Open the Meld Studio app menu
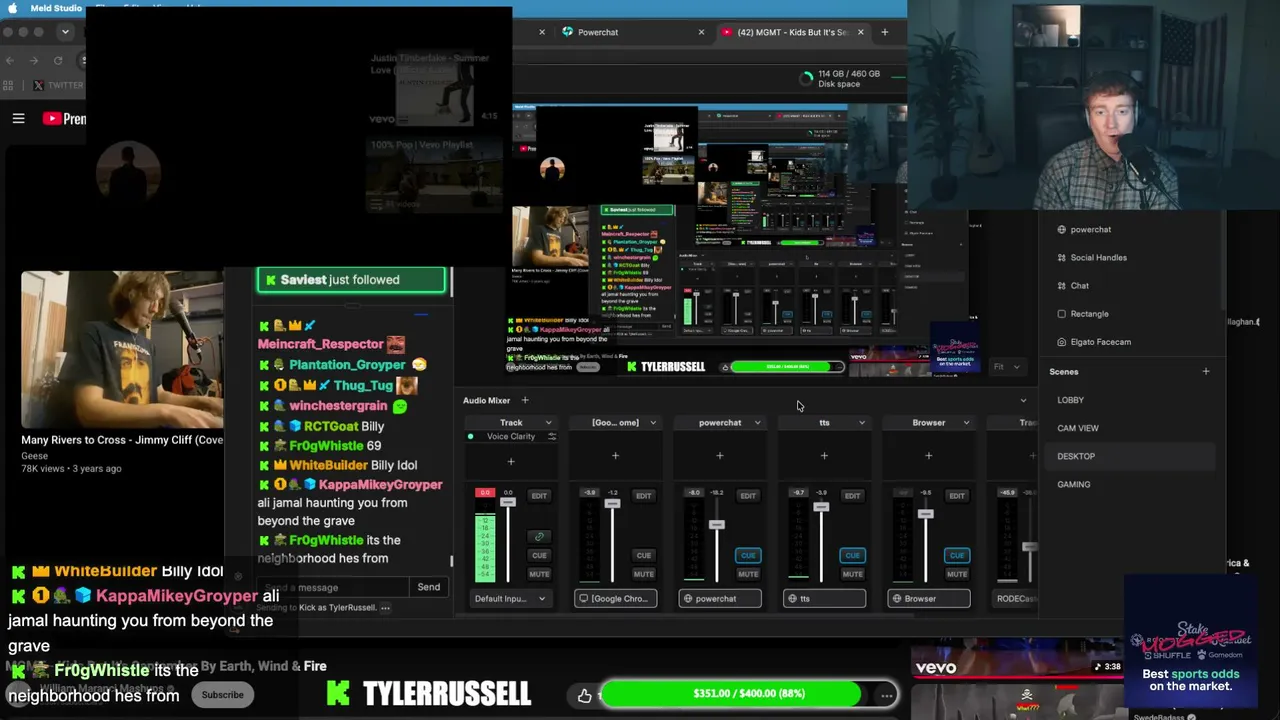Image resolution: width=1280 pixels, height=720 pixels. coord(56,8)
